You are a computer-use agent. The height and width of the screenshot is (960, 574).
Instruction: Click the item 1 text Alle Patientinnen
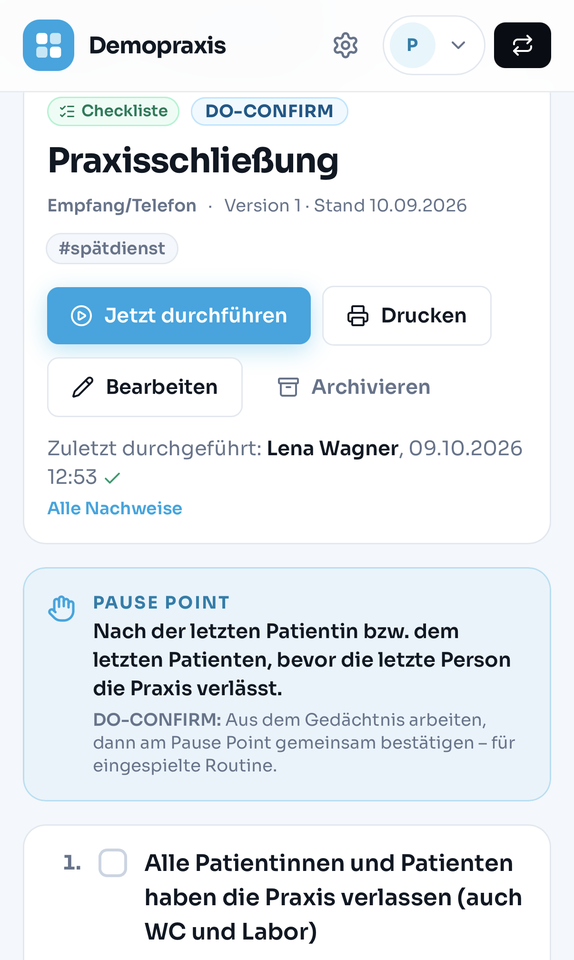click(334, 897)
